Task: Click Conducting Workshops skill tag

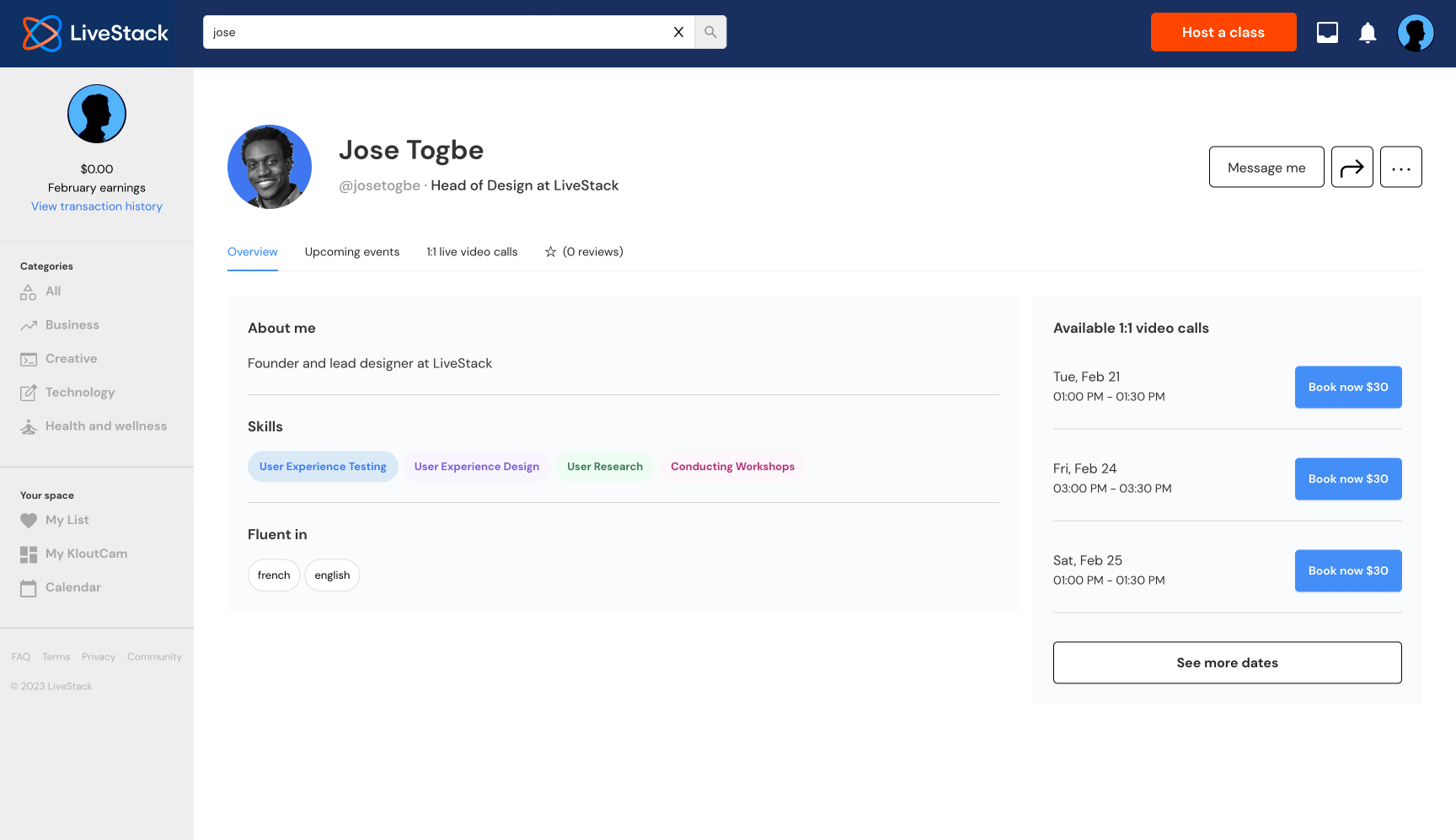Action: [733, 467]
